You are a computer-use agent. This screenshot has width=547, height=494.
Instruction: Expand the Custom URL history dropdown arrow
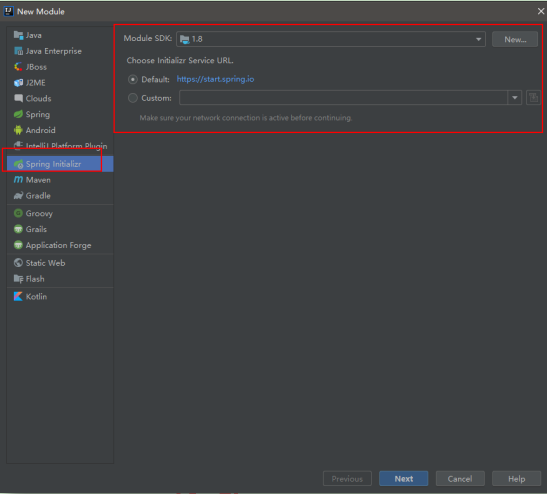click(515, 98)
